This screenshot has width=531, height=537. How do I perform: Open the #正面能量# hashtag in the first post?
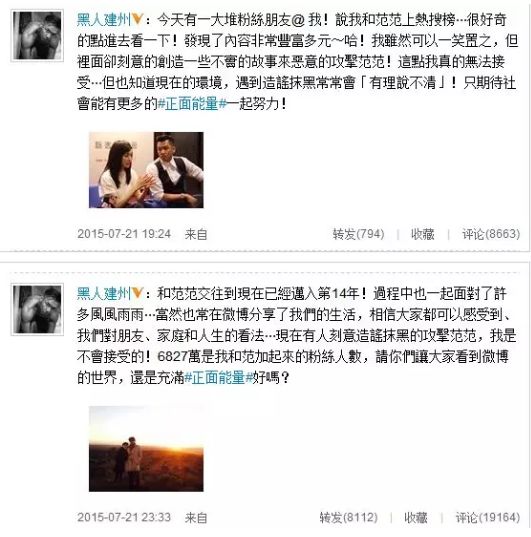(192, 104)
